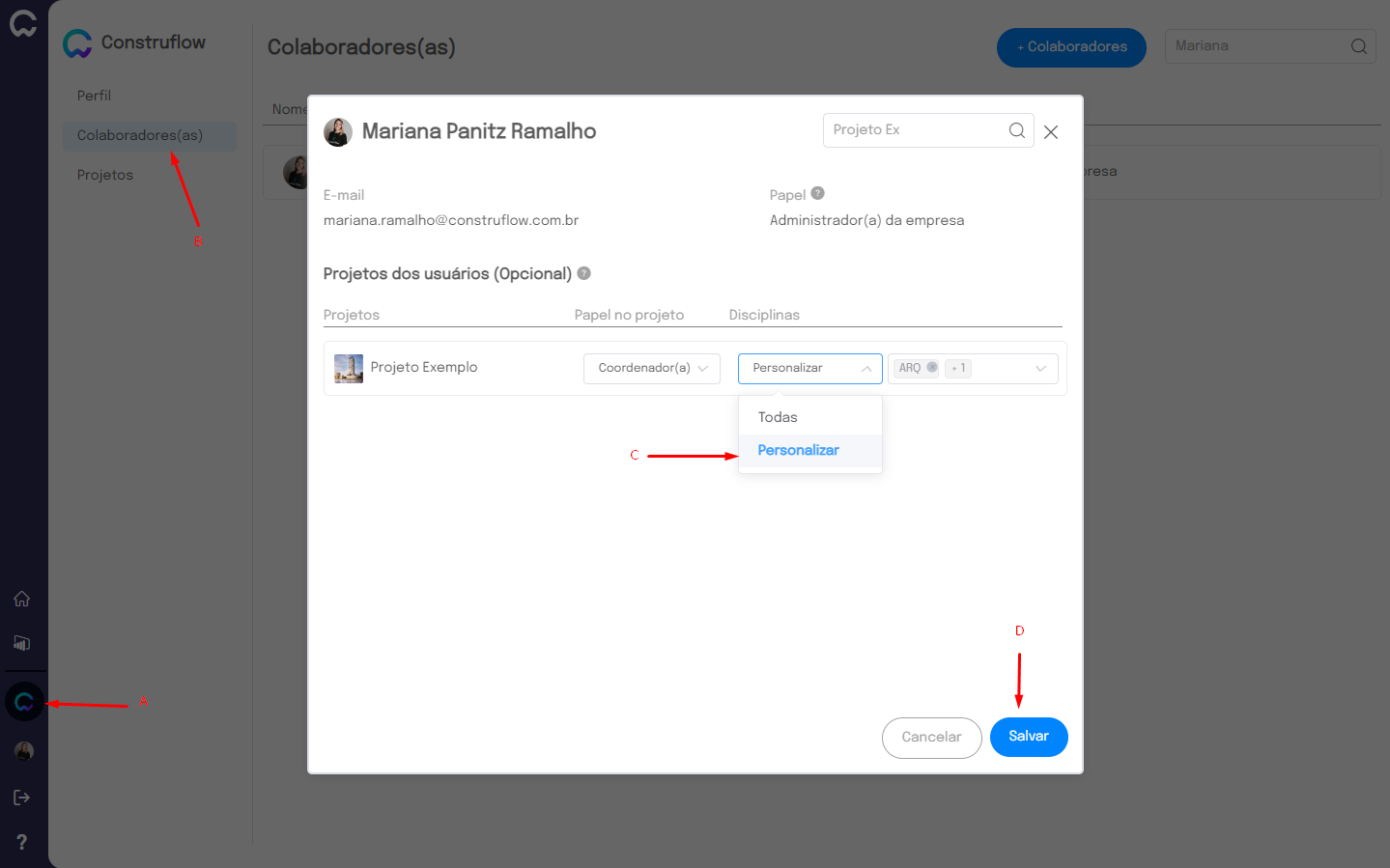Click the Construflow company icon in sidebar

coord(24,702)
